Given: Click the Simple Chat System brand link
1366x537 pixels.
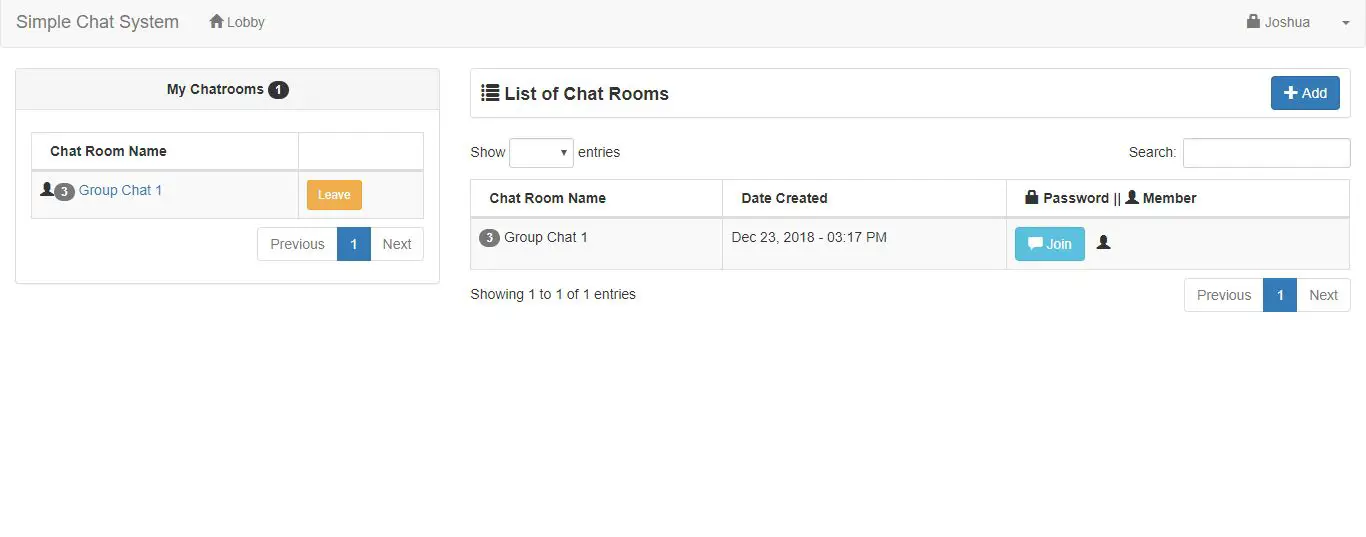Looking at the screenshot, I should tap(97, 22).
